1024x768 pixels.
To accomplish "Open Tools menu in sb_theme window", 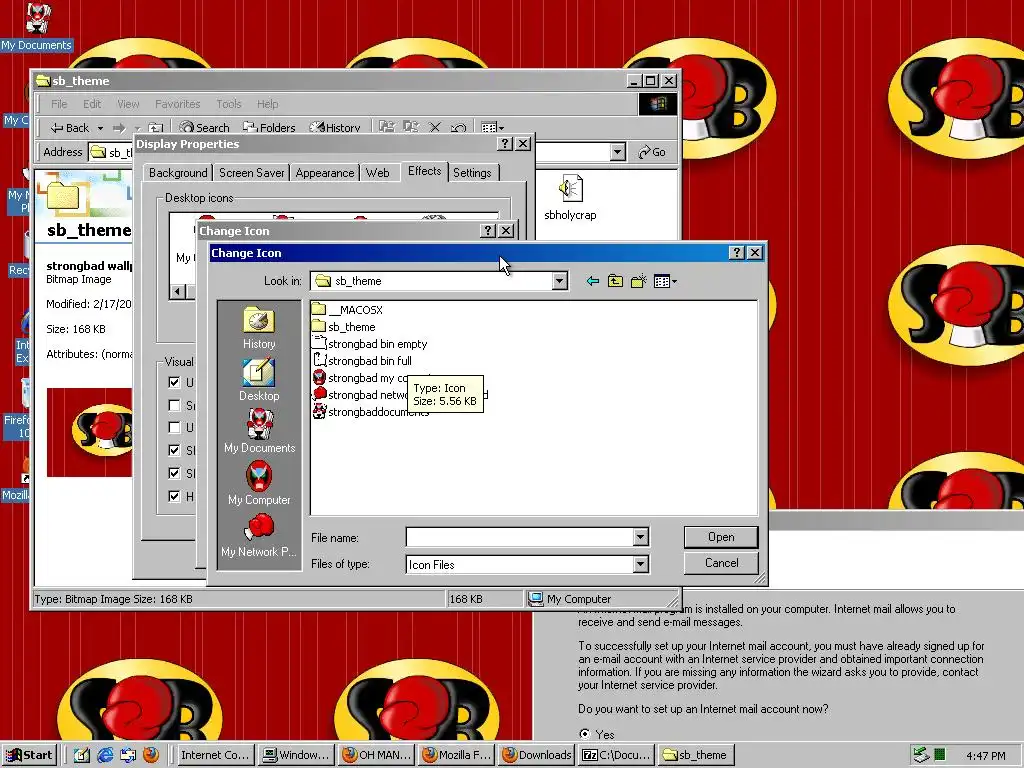I will 229,104.
